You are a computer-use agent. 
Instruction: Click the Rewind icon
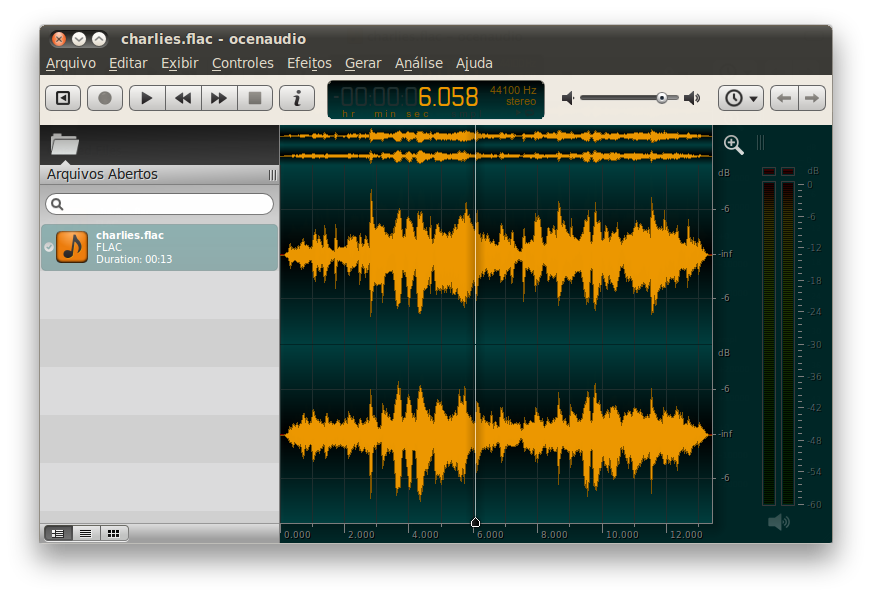tap(181, 98)
